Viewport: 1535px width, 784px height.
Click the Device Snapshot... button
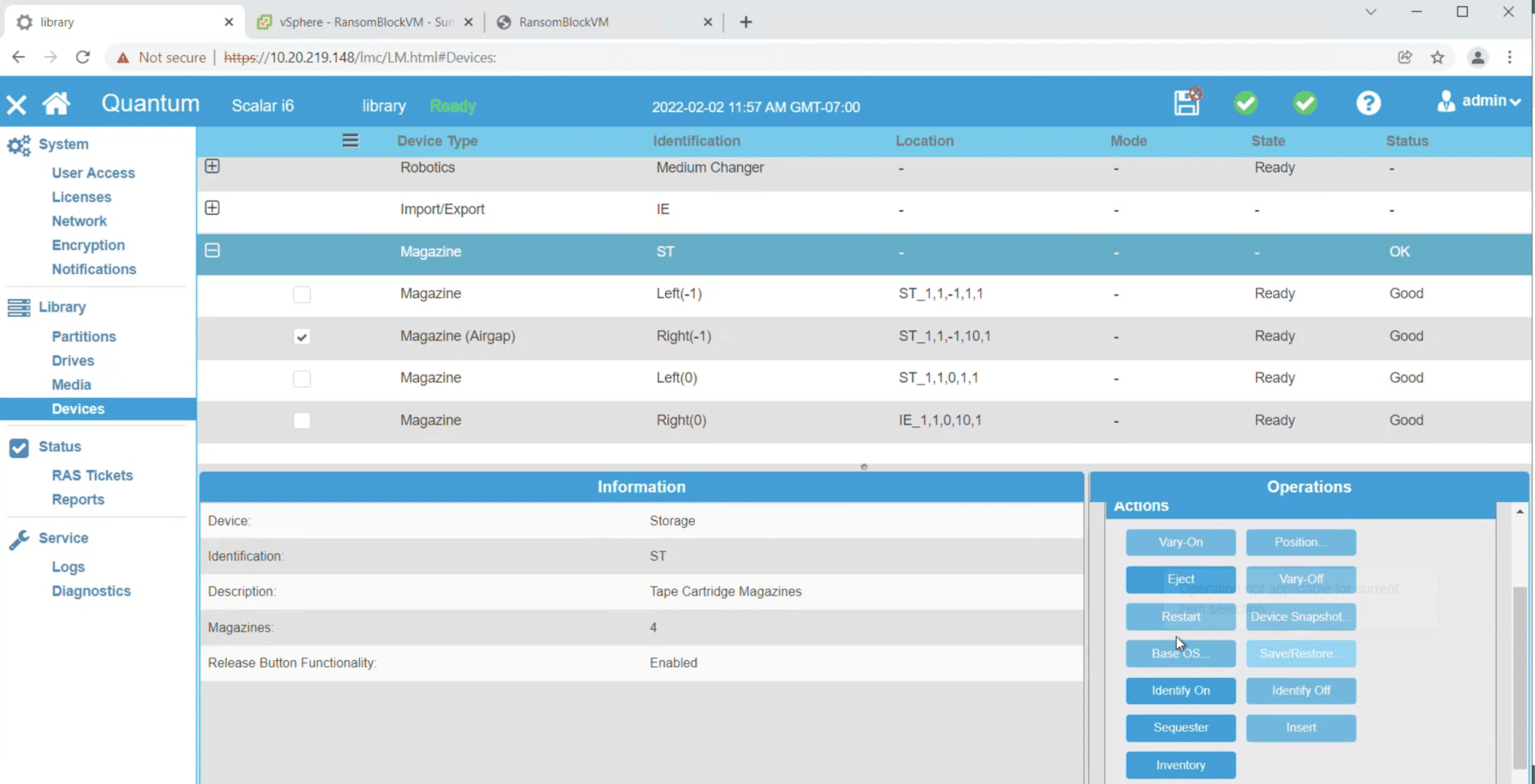click(x=1301, y=616)
